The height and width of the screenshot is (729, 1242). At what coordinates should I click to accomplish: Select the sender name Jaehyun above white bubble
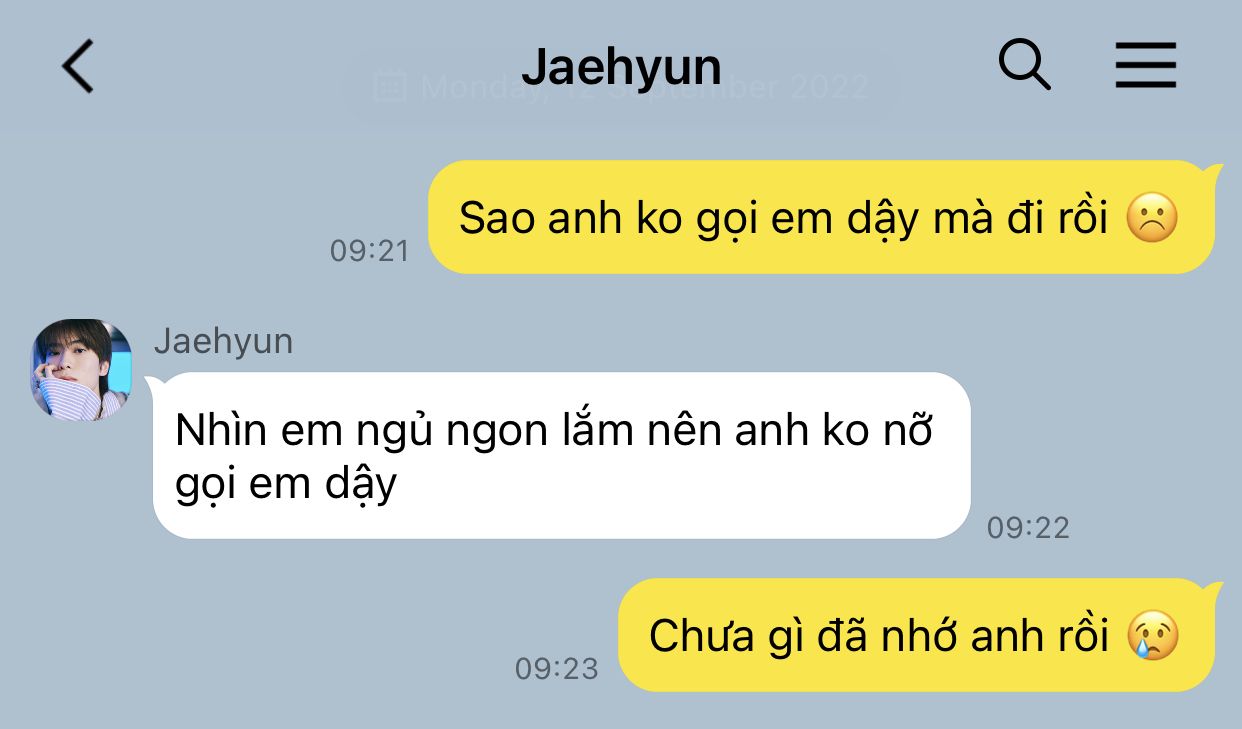pos(223,341)
